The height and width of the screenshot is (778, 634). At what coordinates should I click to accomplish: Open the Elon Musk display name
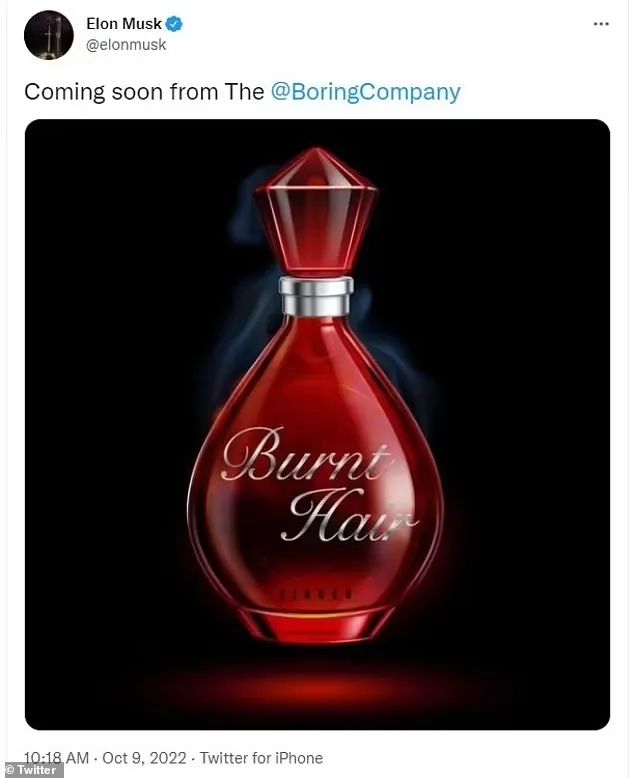[x=124, y=23]
